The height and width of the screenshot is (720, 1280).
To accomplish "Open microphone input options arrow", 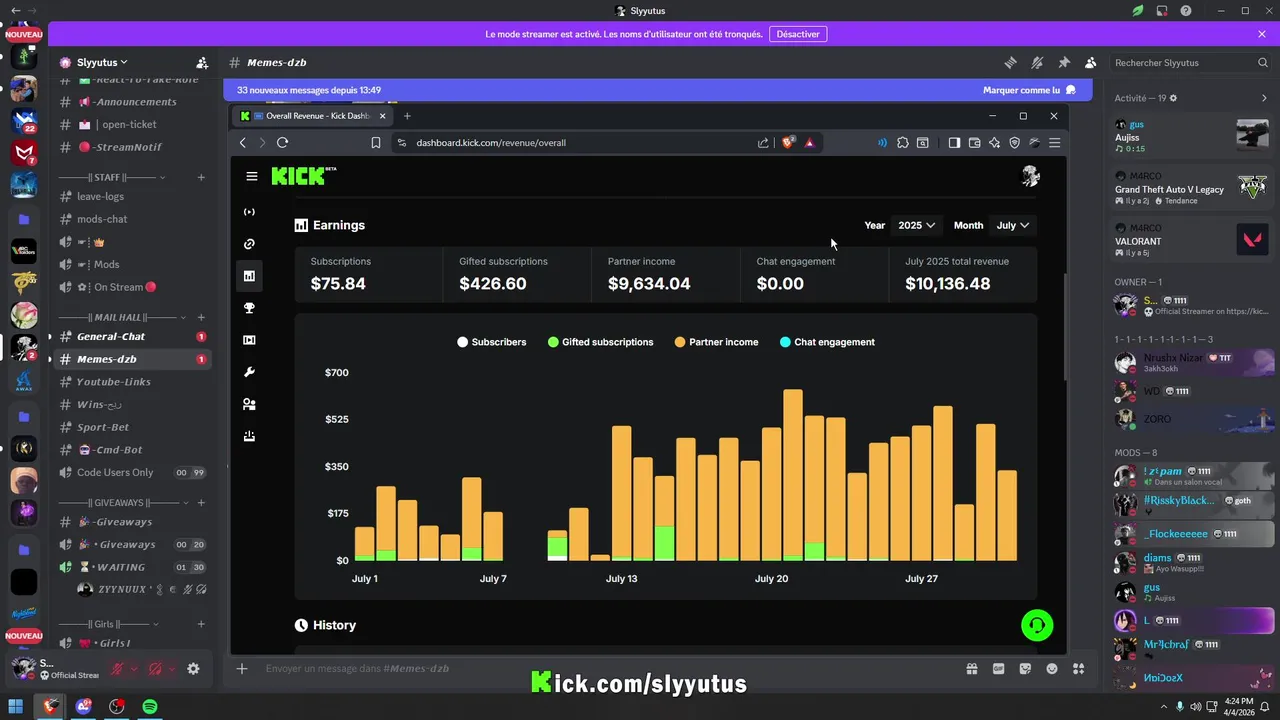I will [134, 668].
